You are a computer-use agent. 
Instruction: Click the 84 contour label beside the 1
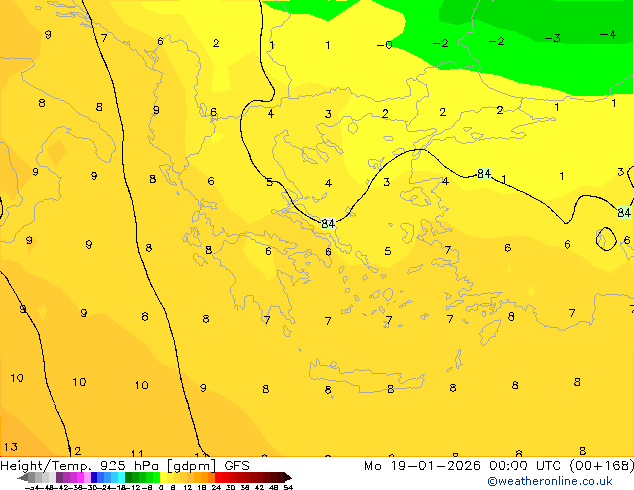click(x=484, y=173)
